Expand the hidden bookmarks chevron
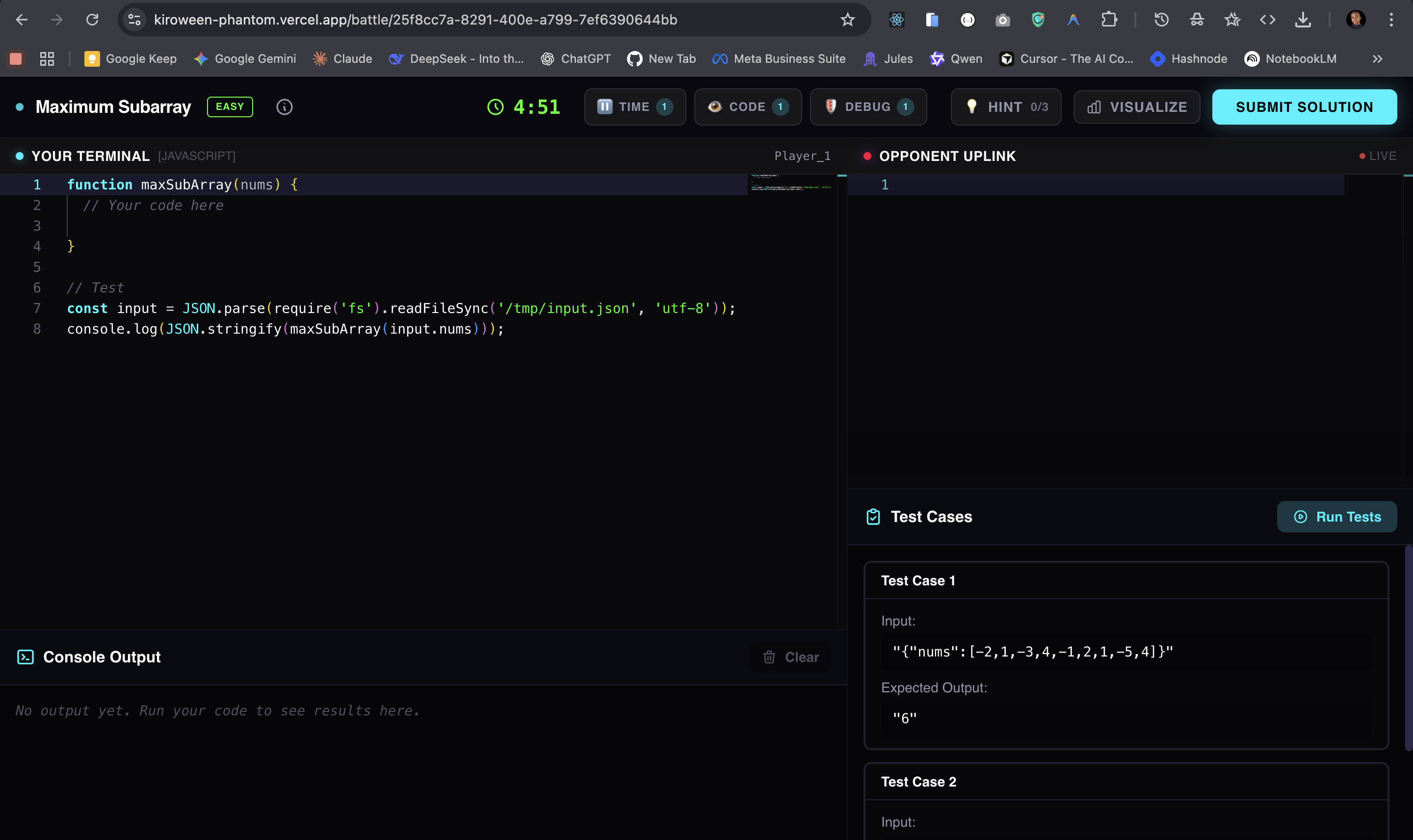This screenshot has width=1413, height=840. click(x=1377, y=59)
